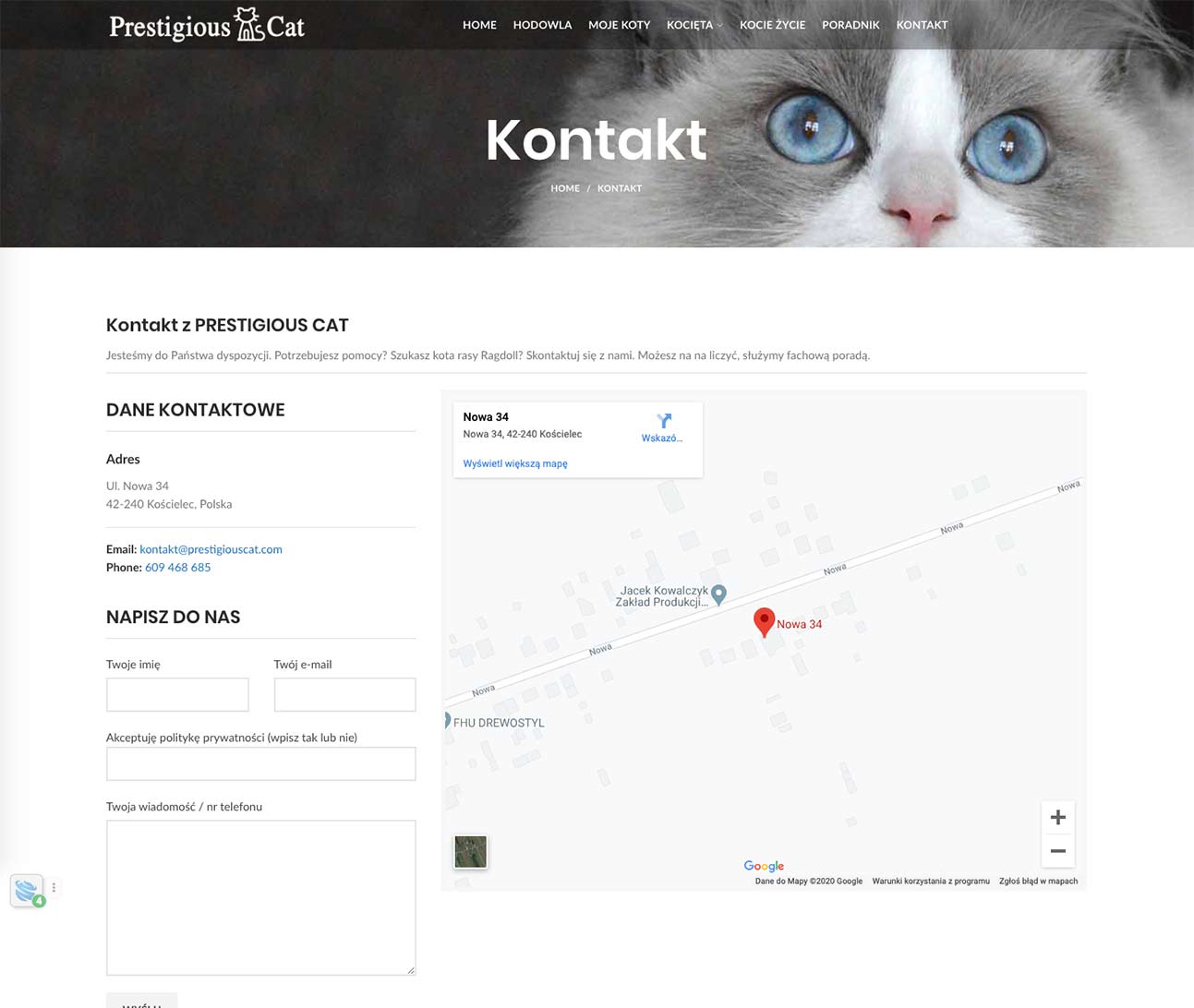Zoom out on the map

pos(1057,851)
